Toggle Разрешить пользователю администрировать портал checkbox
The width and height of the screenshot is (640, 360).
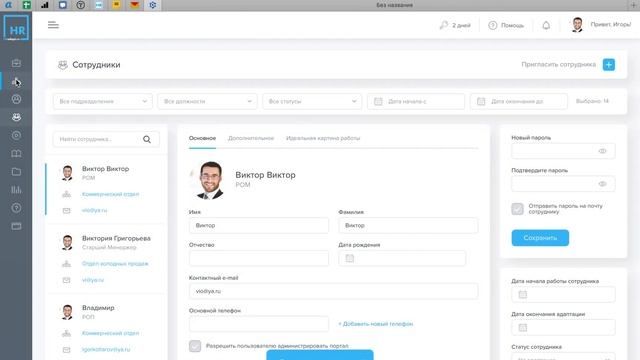tap(195, 346)
